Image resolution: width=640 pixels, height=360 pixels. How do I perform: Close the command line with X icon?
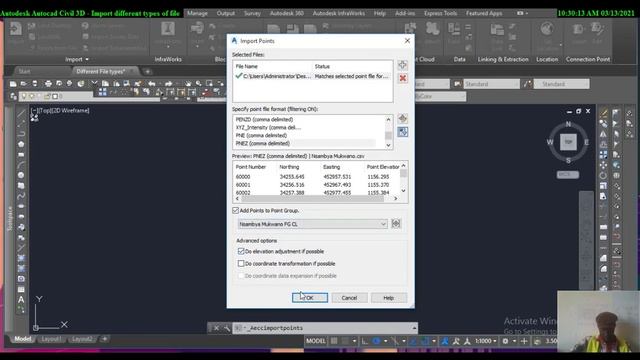pos(216,328)
